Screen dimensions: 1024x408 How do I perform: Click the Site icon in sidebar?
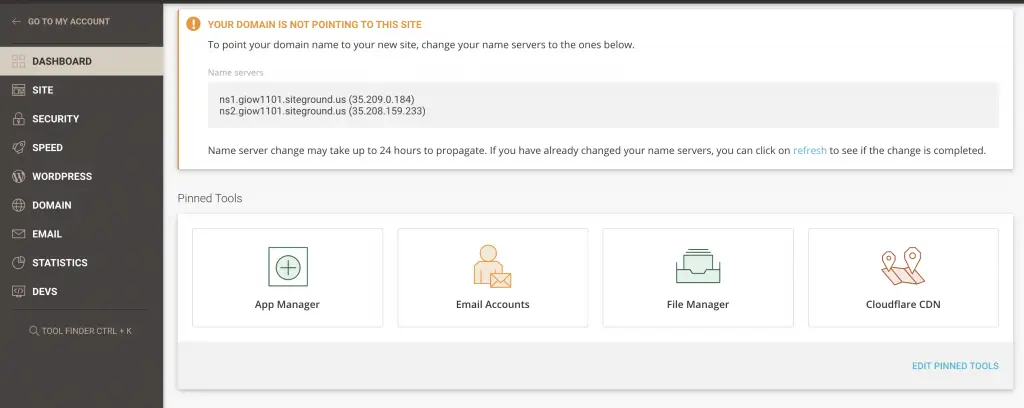pos(17,90)
